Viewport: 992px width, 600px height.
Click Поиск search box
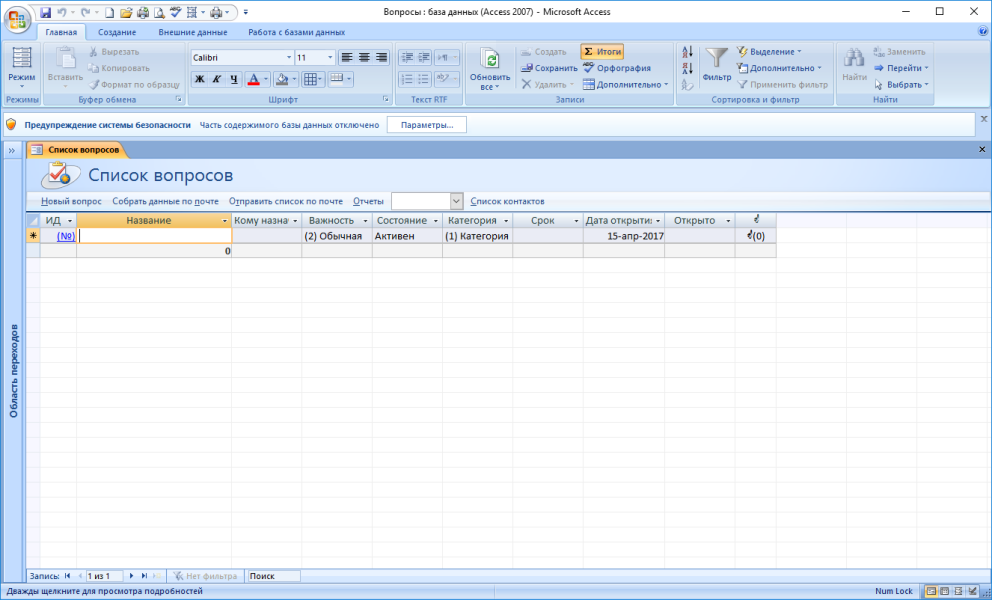click(273, 576)
